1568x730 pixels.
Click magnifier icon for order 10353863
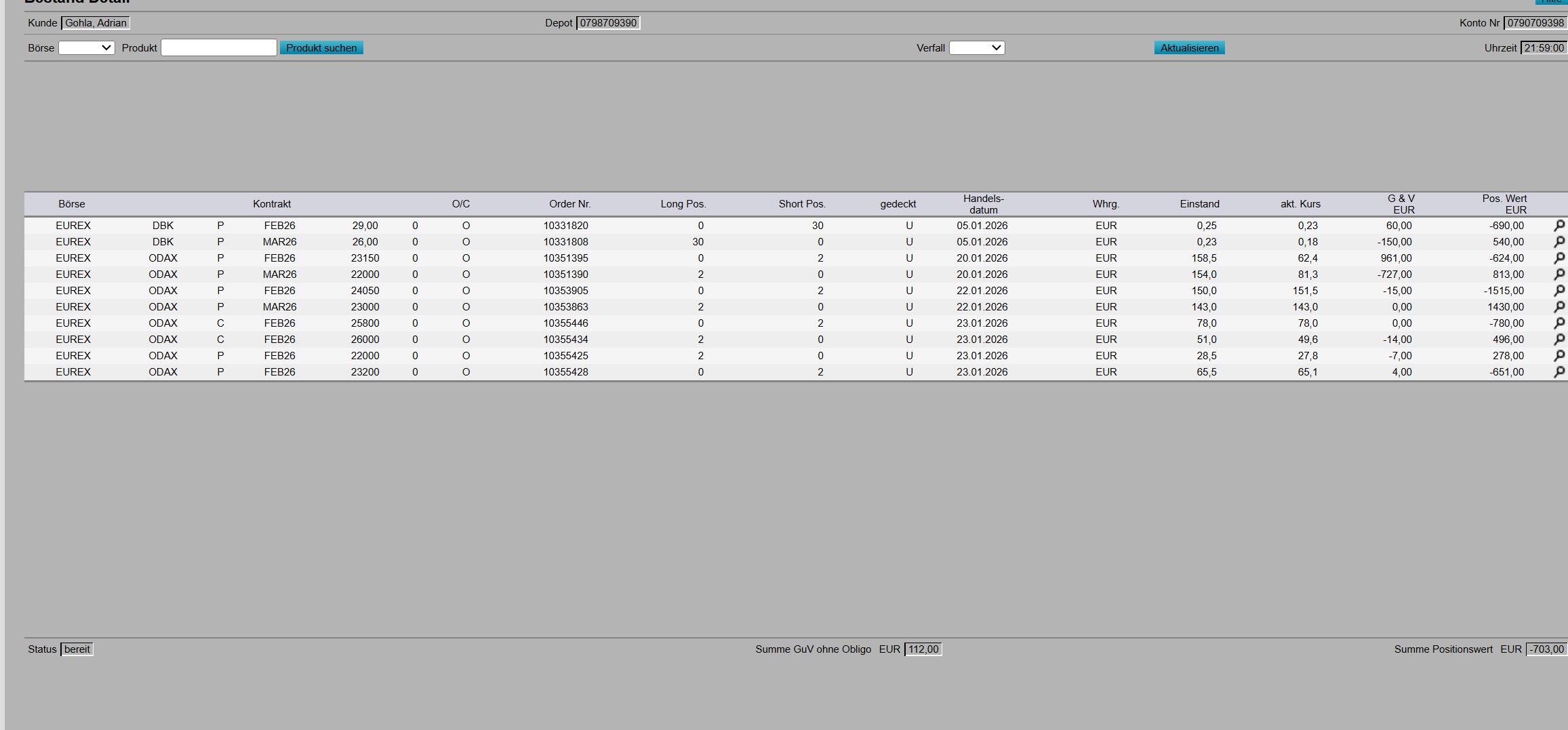coord(1559,306)
